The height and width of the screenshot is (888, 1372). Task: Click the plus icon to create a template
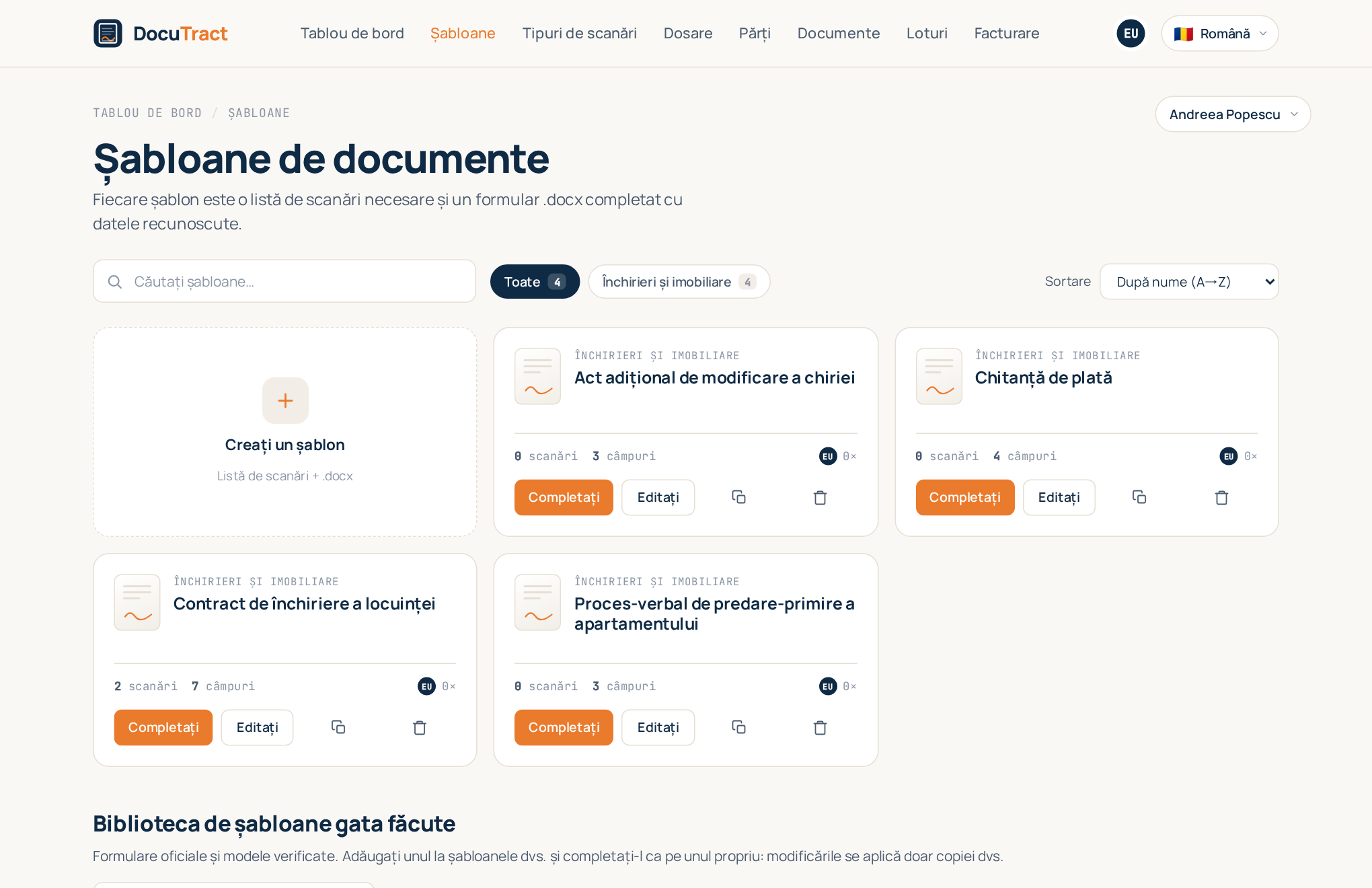click(285, 400)
